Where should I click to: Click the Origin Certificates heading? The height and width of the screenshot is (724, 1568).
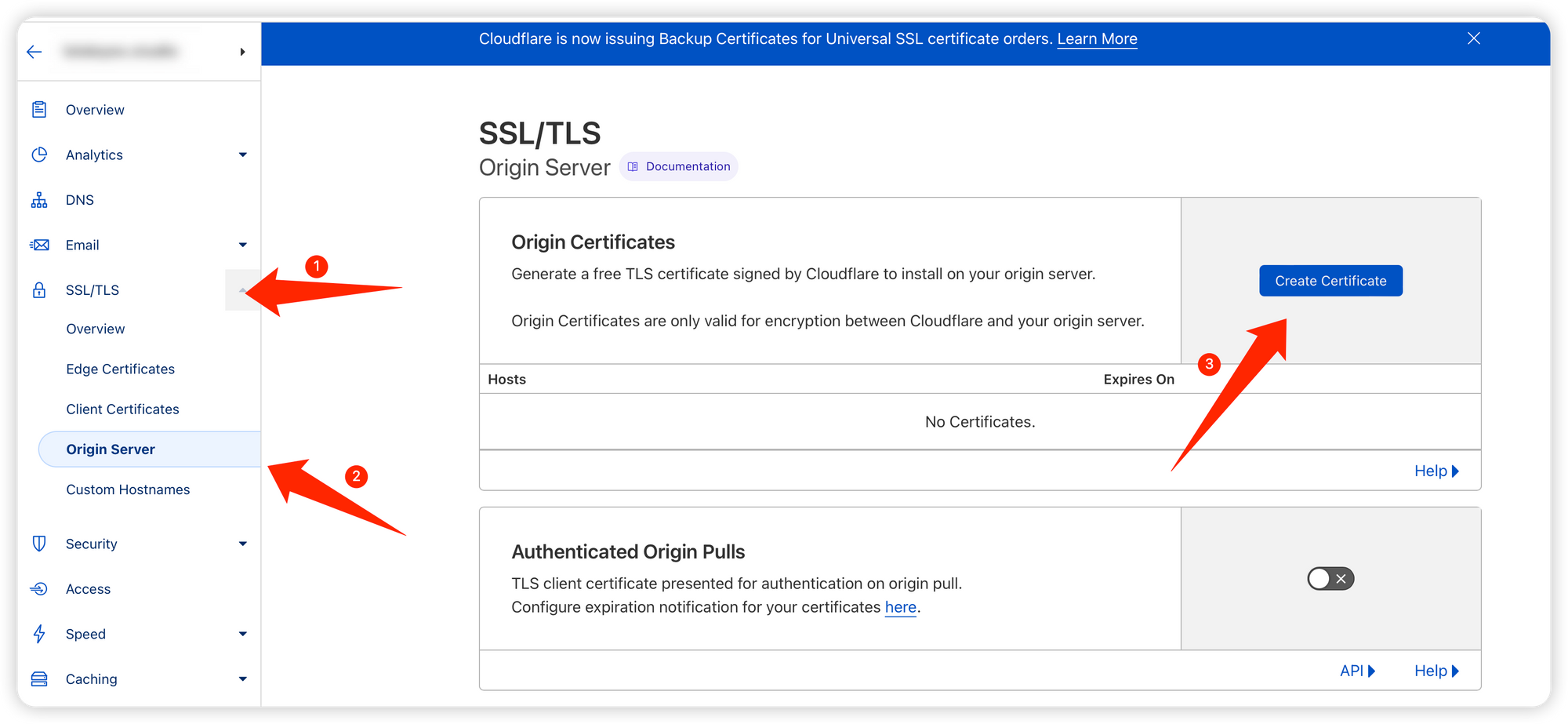point(593,242)
